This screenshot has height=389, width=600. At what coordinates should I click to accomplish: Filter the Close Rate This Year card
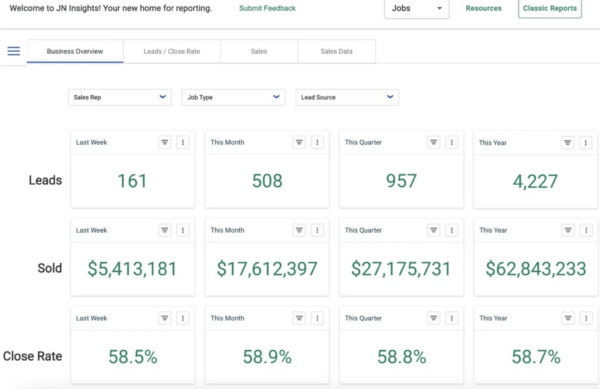click(x=568, y=318)
